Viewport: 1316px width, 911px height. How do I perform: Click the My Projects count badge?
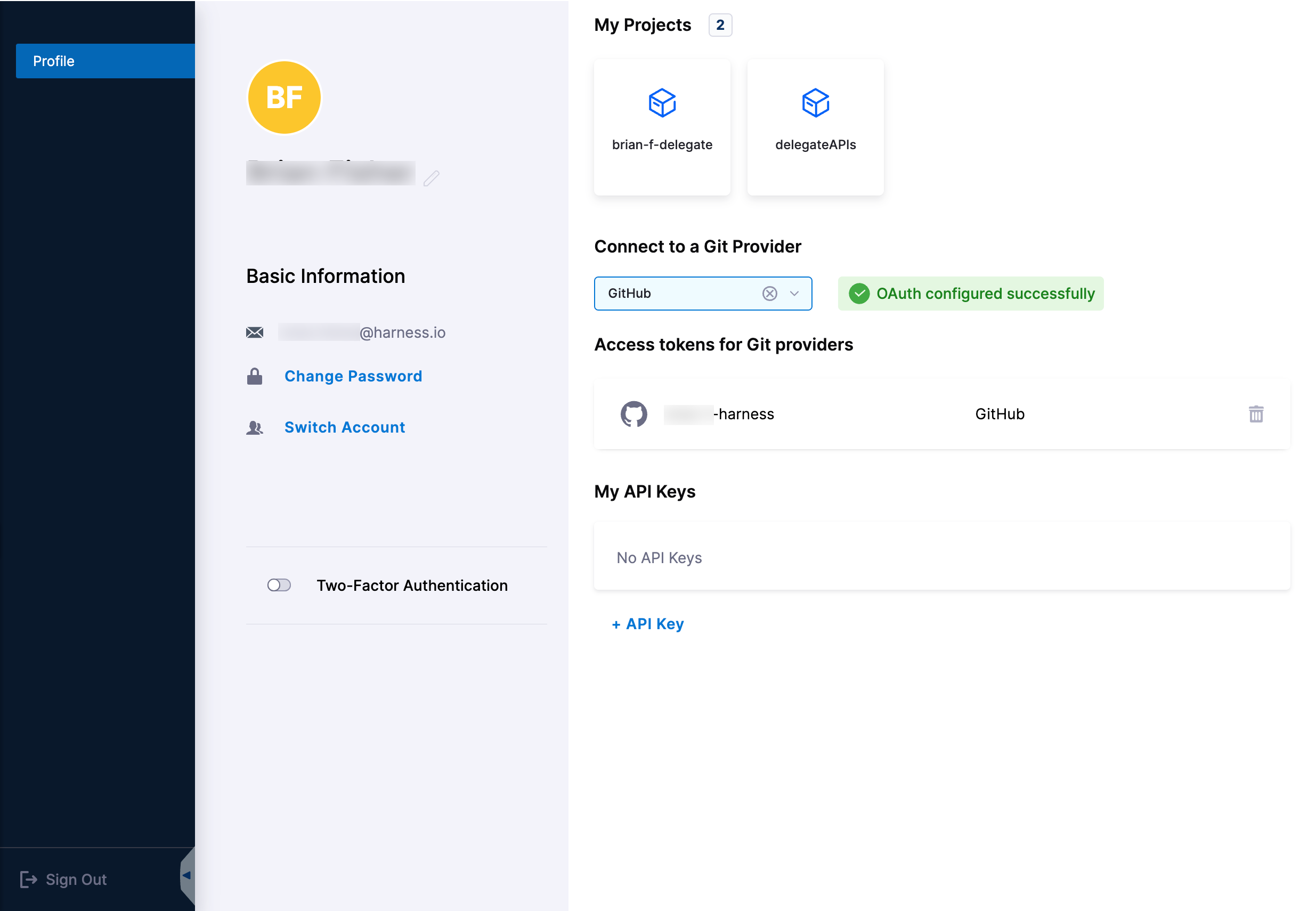coord(720,25)
